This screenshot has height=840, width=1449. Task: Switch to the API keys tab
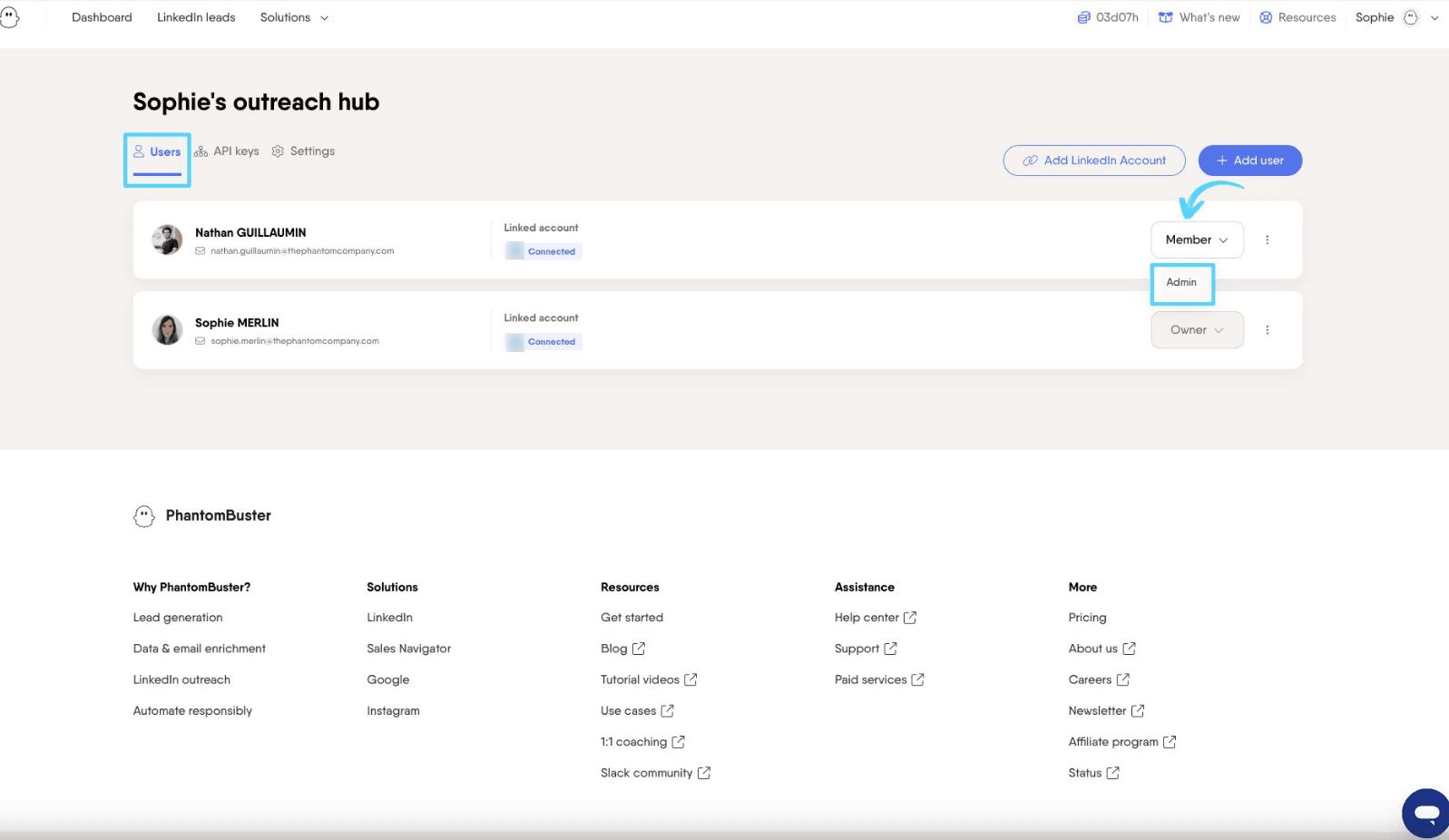coord(227,151)
